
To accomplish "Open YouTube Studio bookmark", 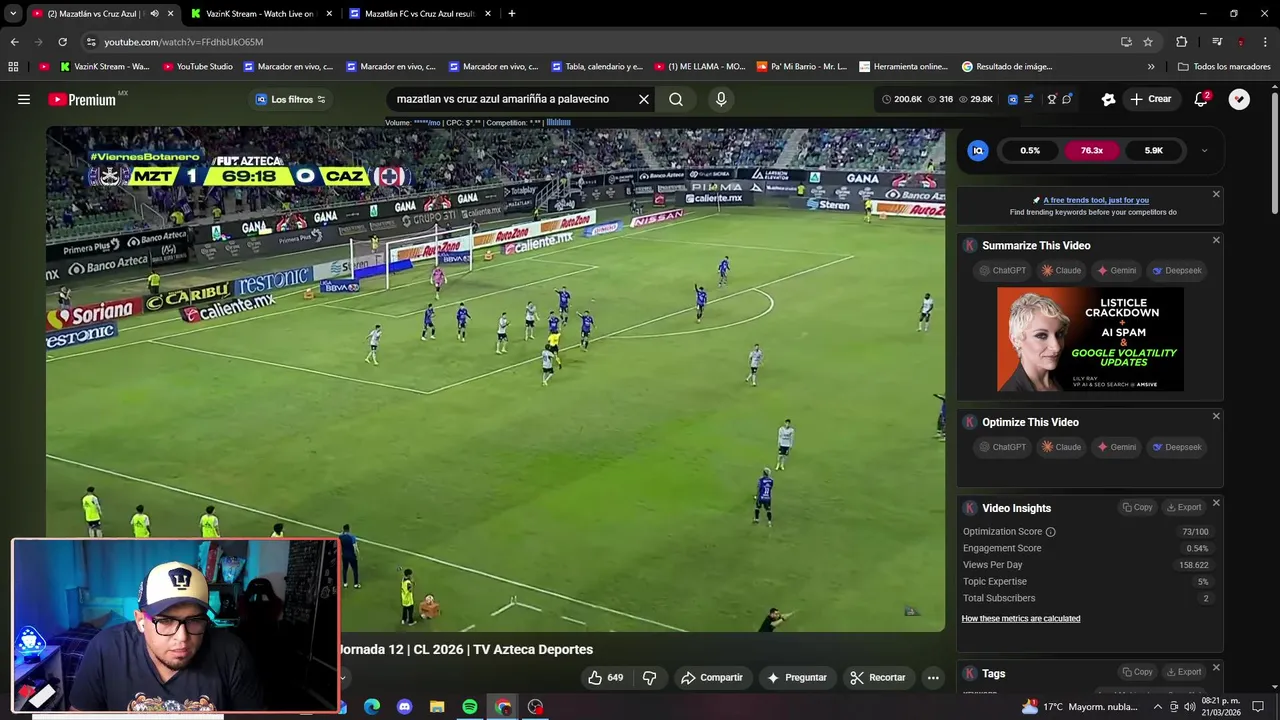I will pyautogui.click(x=197, y=67).
